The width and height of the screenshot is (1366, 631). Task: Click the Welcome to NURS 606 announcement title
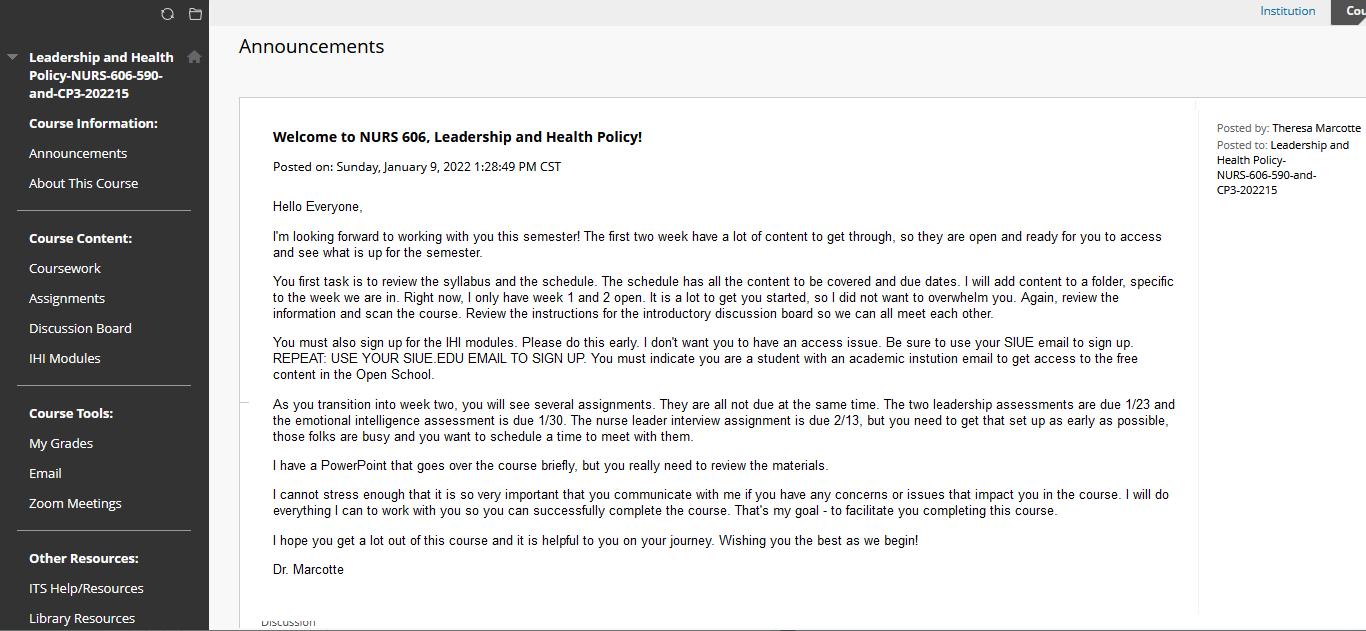point(457,137)
